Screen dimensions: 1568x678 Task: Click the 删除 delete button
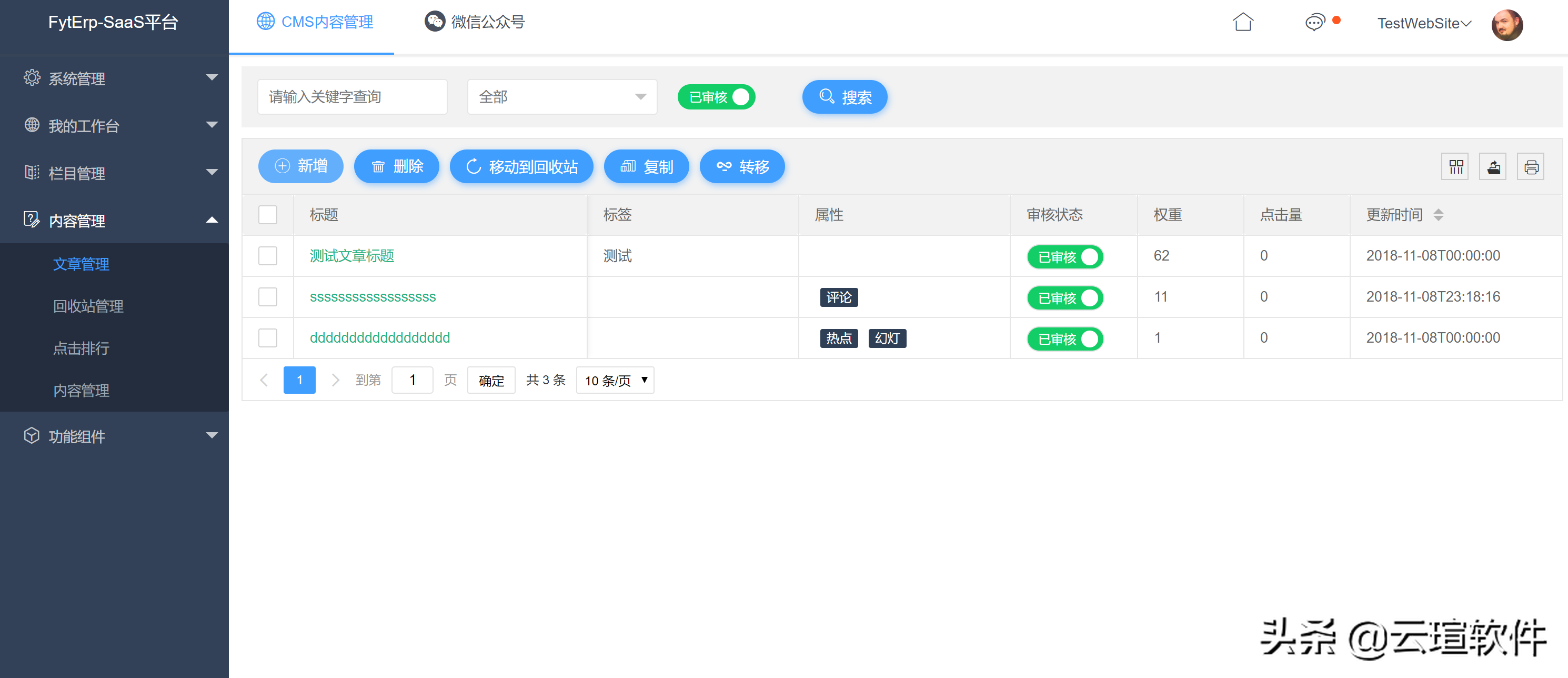[396, 166]
